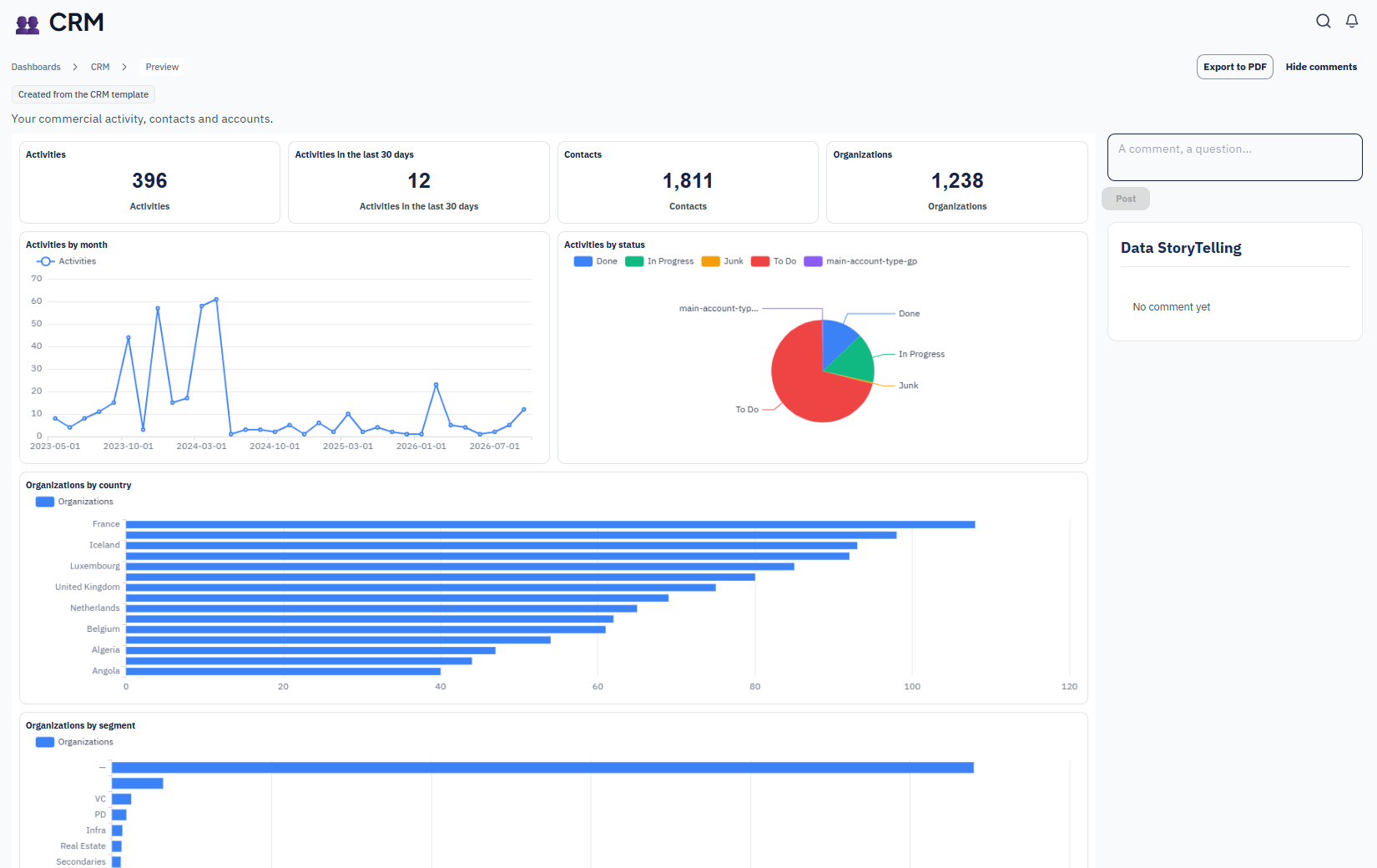Click the 1,811 Contacts value
1377x868 pixels.
click(x=688, y=181)
